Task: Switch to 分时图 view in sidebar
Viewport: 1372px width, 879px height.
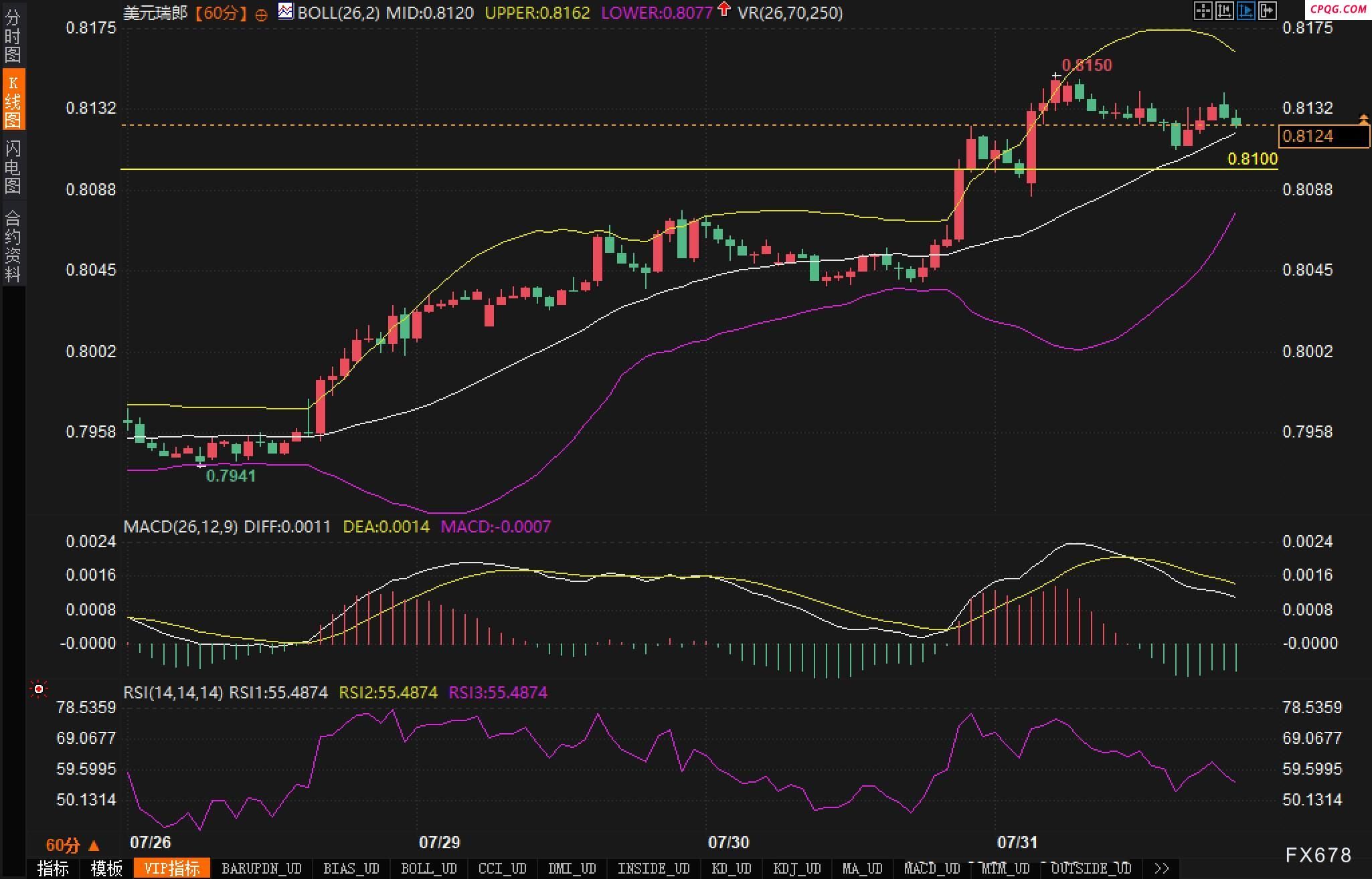Action: 13,35
